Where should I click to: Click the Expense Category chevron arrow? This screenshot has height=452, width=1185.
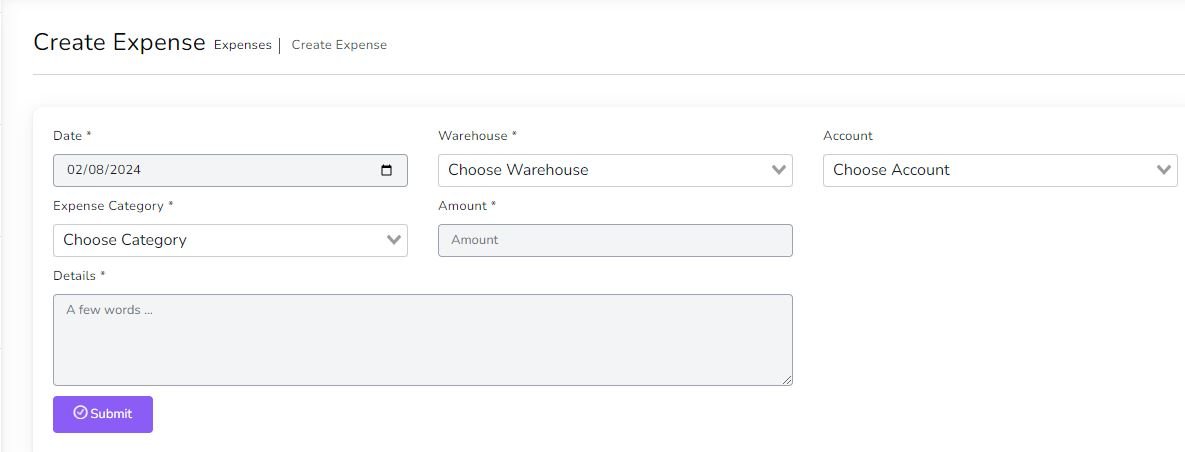(394, 240)
